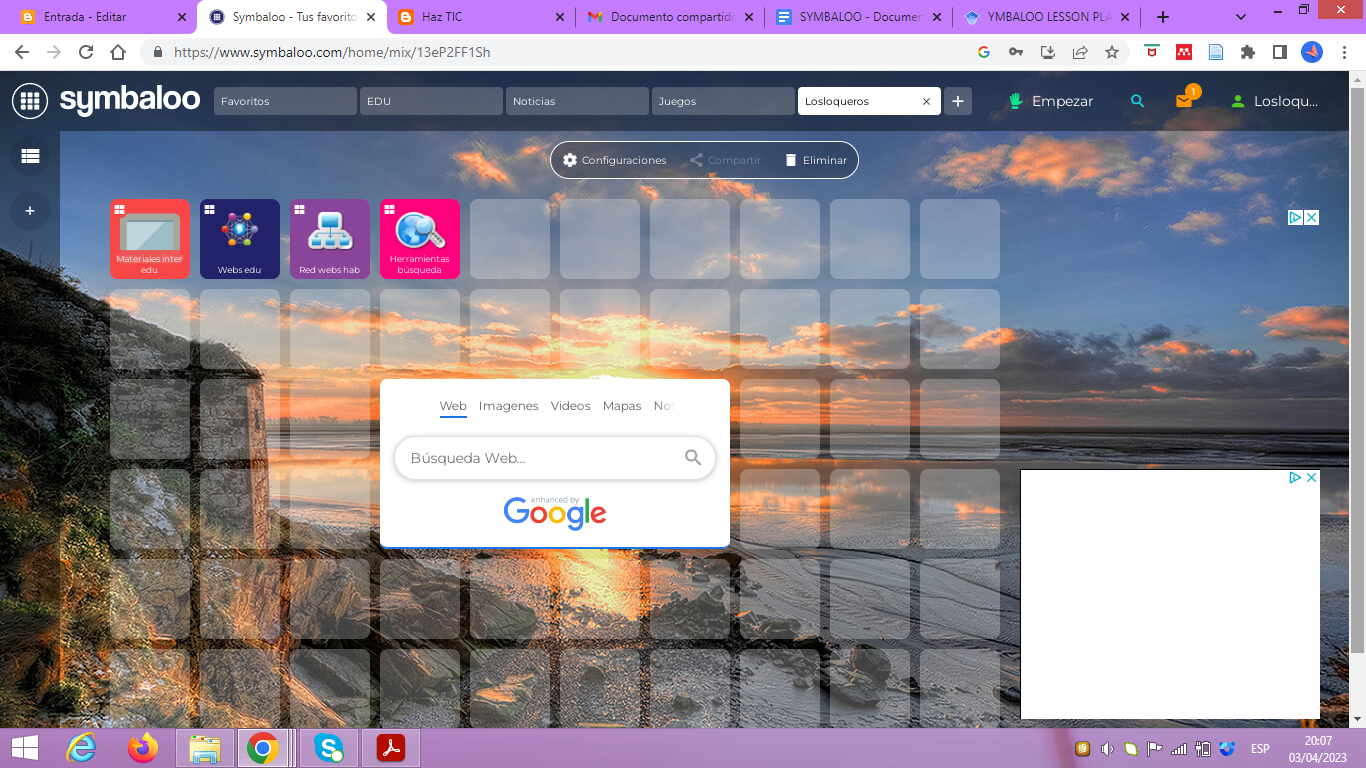Select Videos search type
1366x768 pixels.
click(571, 406)
